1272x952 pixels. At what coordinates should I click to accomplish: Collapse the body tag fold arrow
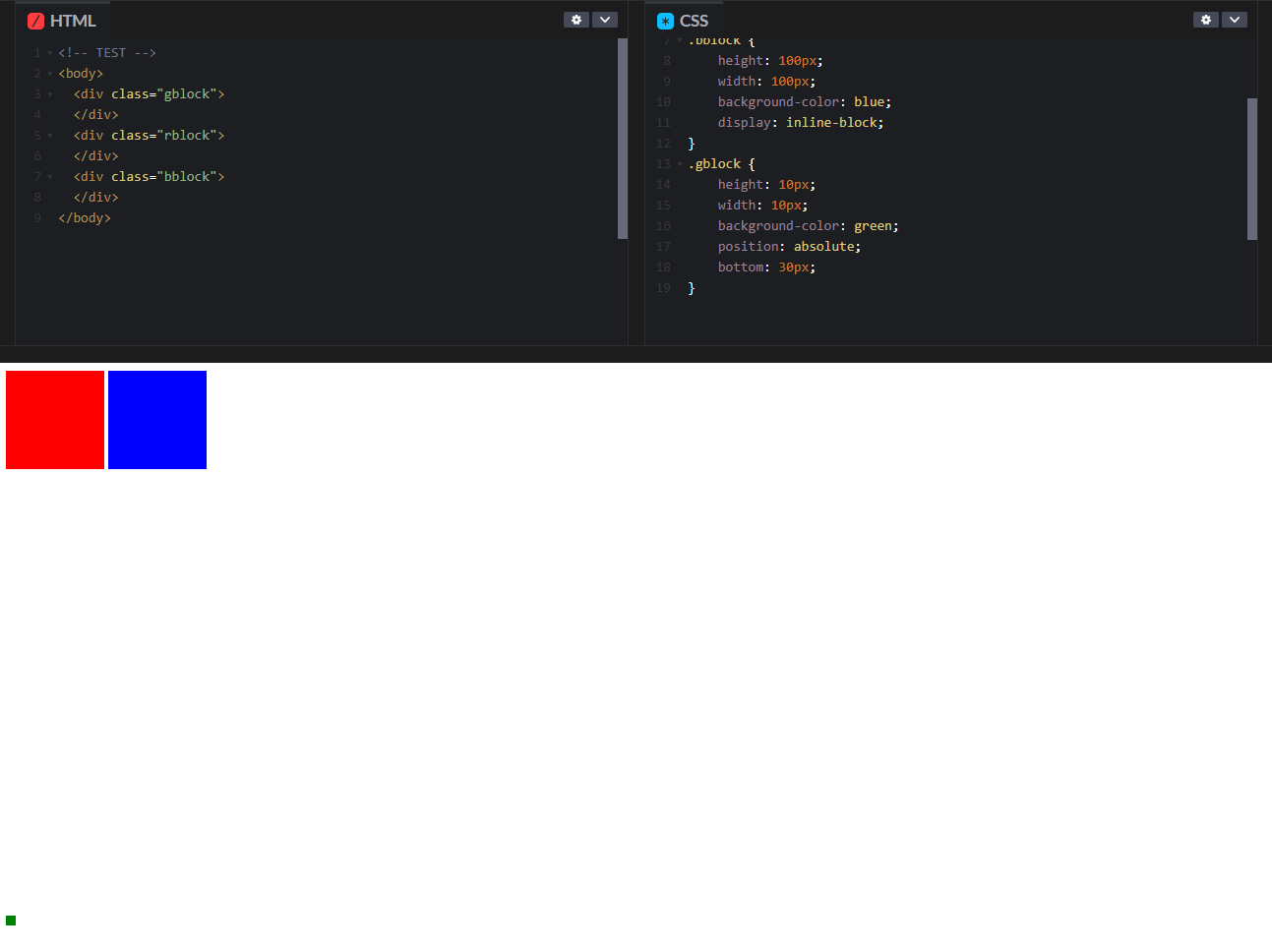(x=50, y=74)
